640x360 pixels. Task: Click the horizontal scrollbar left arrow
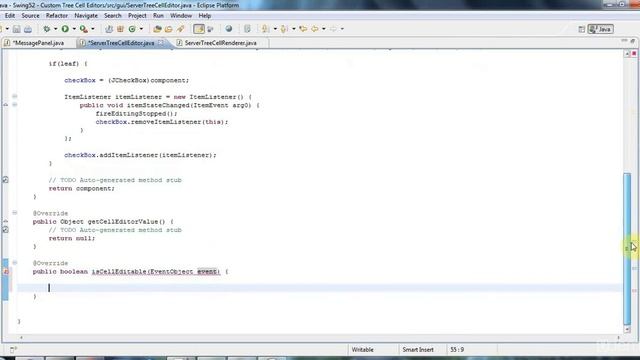click(21, 338)
